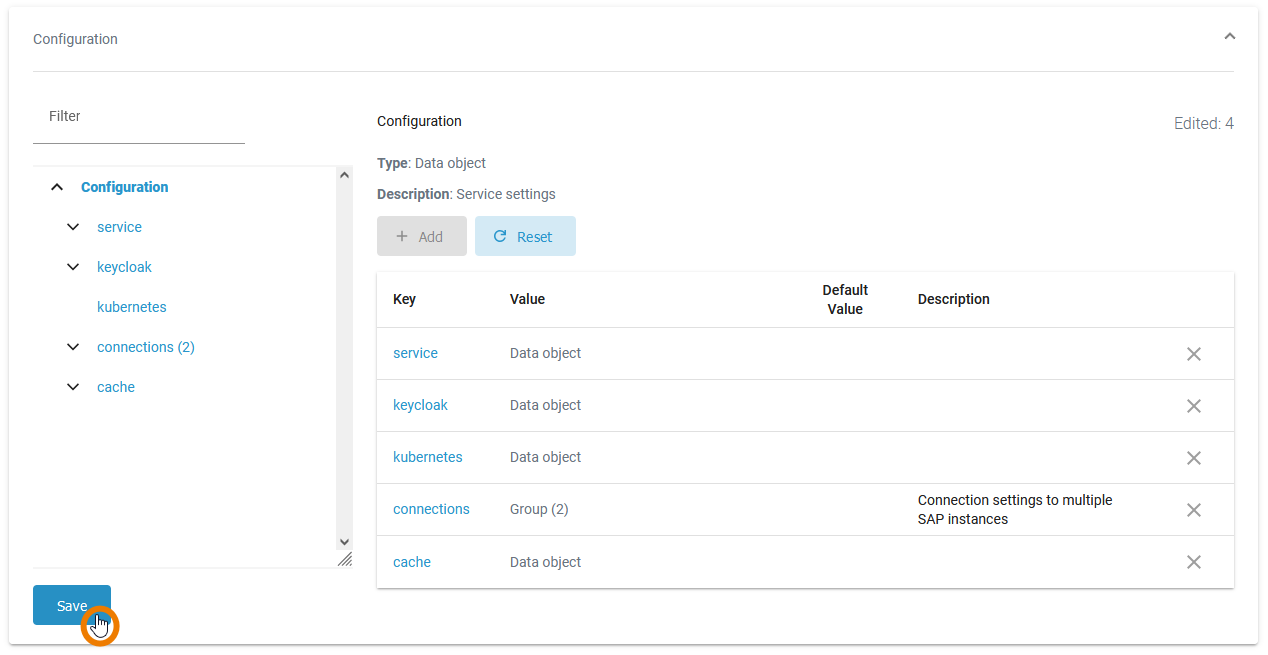
Task: Click the Add button
Action: pyautogui.click(x=421, y=237)
